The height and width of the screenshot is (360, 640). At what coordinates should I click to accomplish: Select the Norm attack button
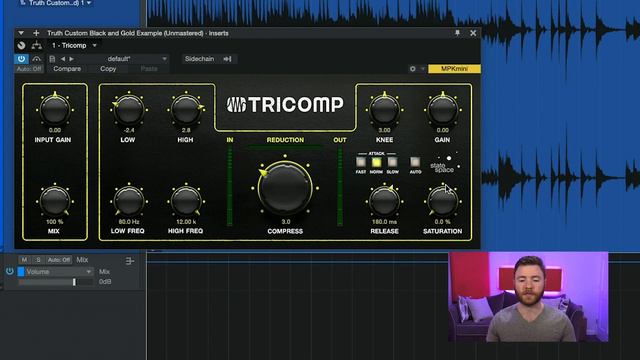[x=376, y=162]
